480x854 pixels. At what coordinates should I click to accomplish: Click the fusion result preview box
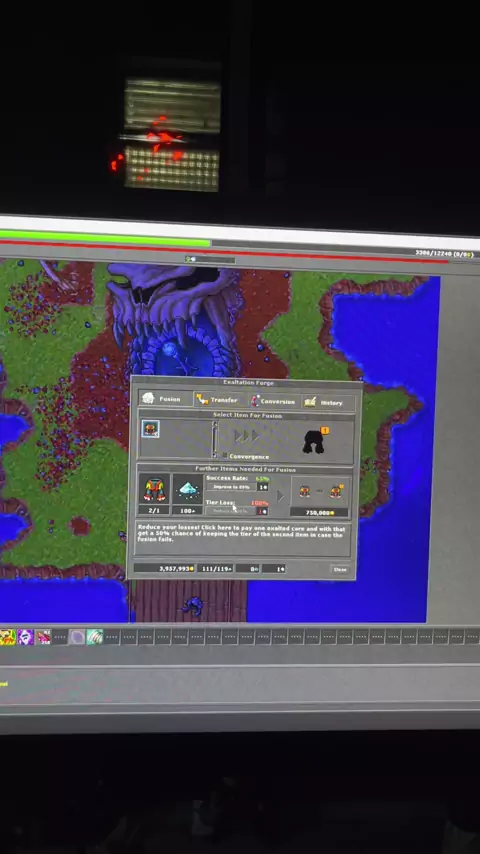click(x=320, y=492)
